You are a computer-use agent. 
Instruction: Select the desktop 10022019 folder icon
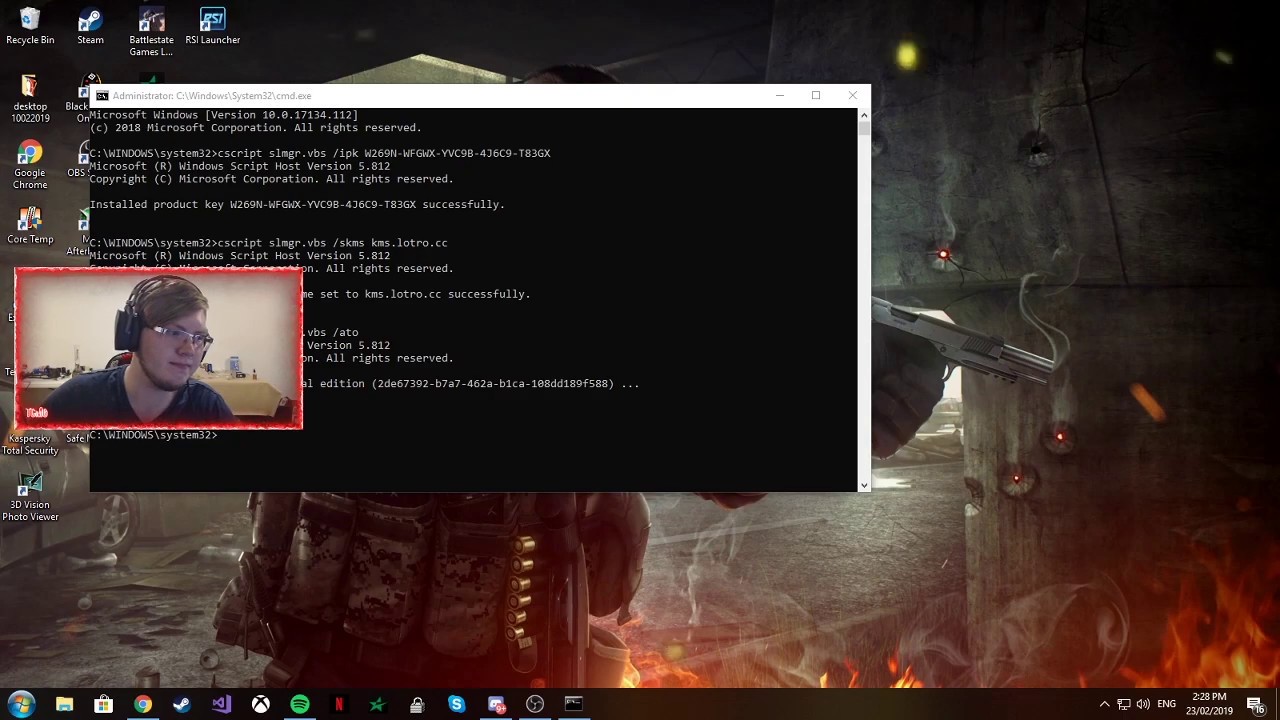[30, 98]
